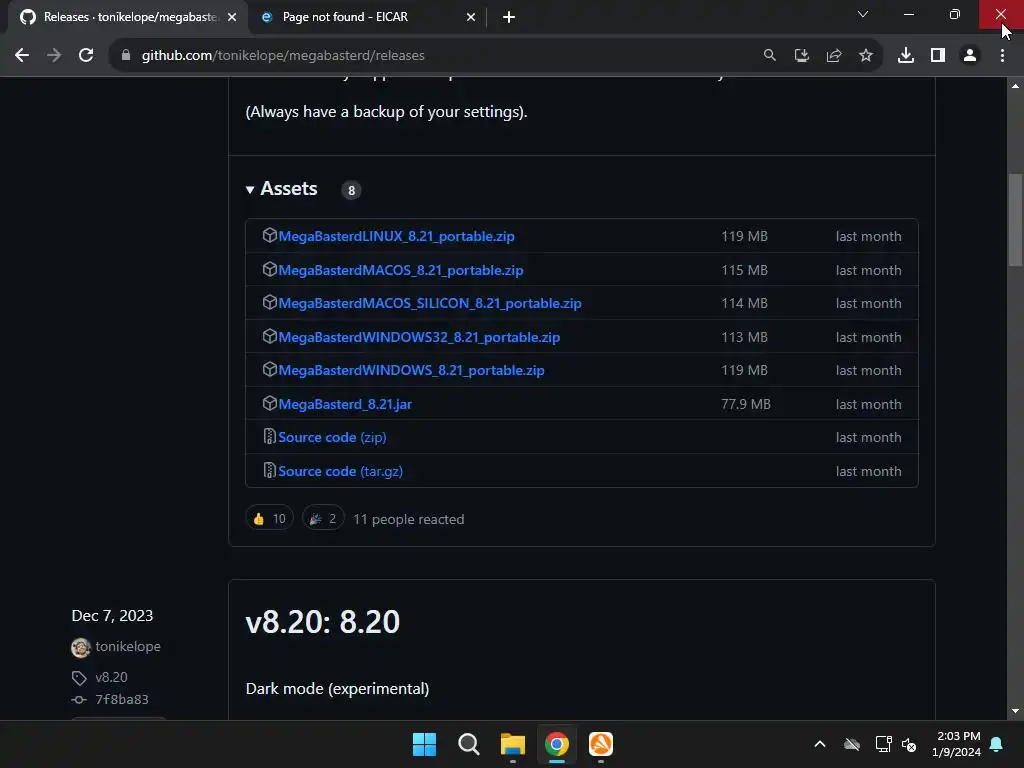The height and width of the screenshot is (768, 1024).
Task: Click the thumbs up reaction with 10
Action: 269,519
